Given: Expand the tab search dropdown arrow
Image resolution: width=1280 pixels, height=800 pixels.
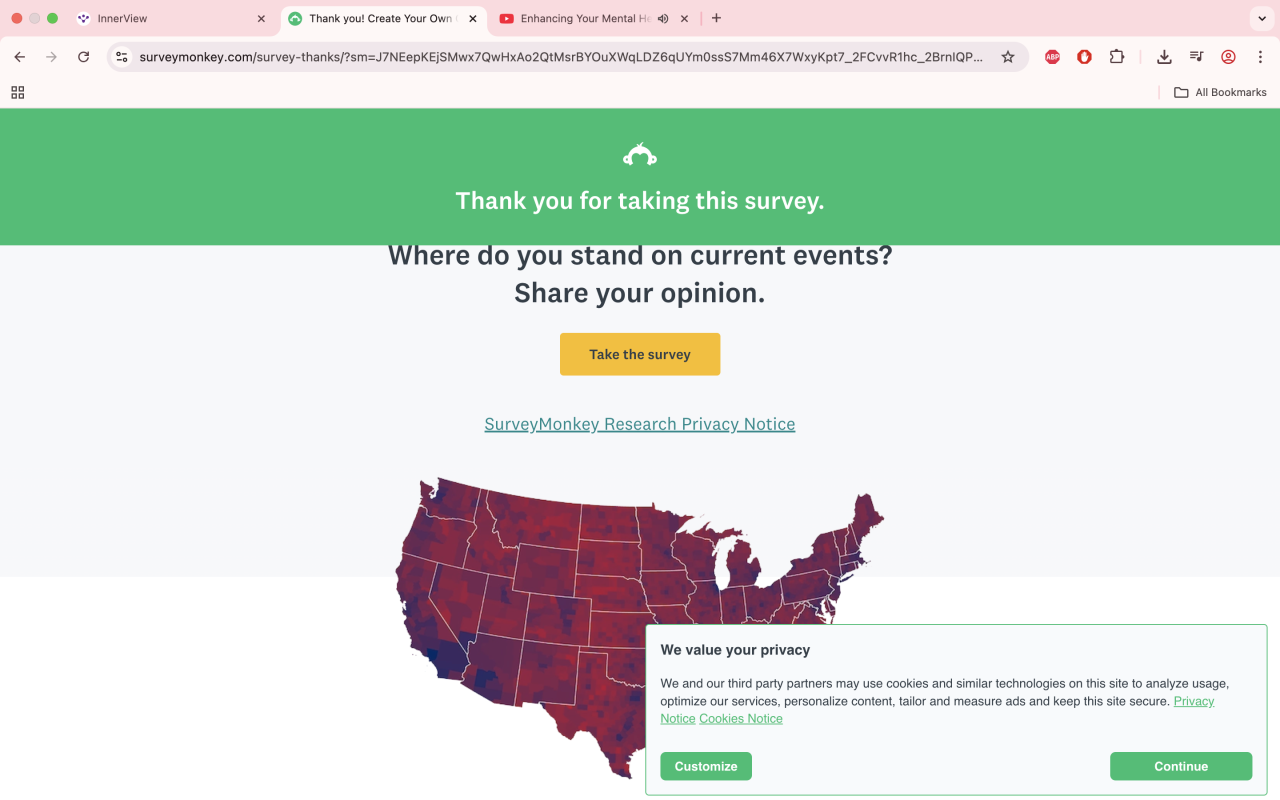Looking at the screenshot, I should [x=1259, y=18].
